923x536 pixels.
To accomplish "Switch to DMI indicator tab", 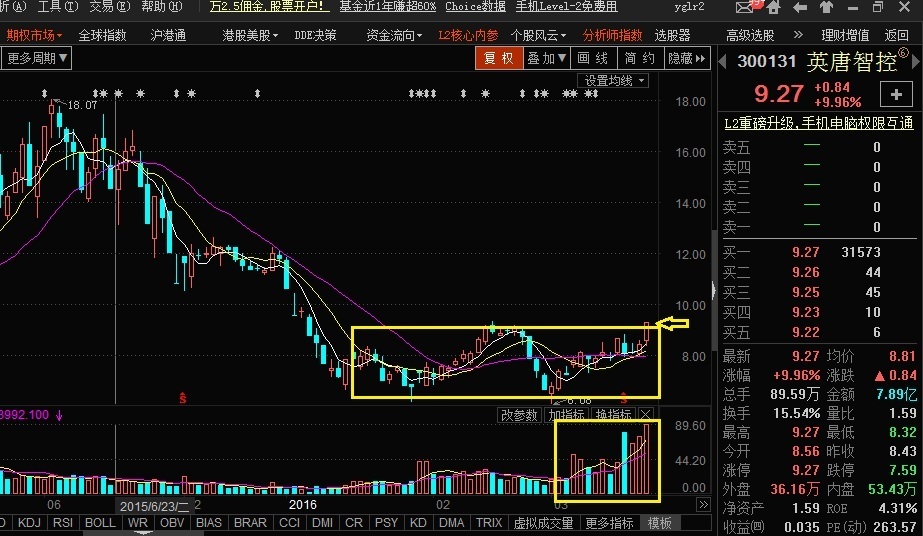I will pos(322,522).
